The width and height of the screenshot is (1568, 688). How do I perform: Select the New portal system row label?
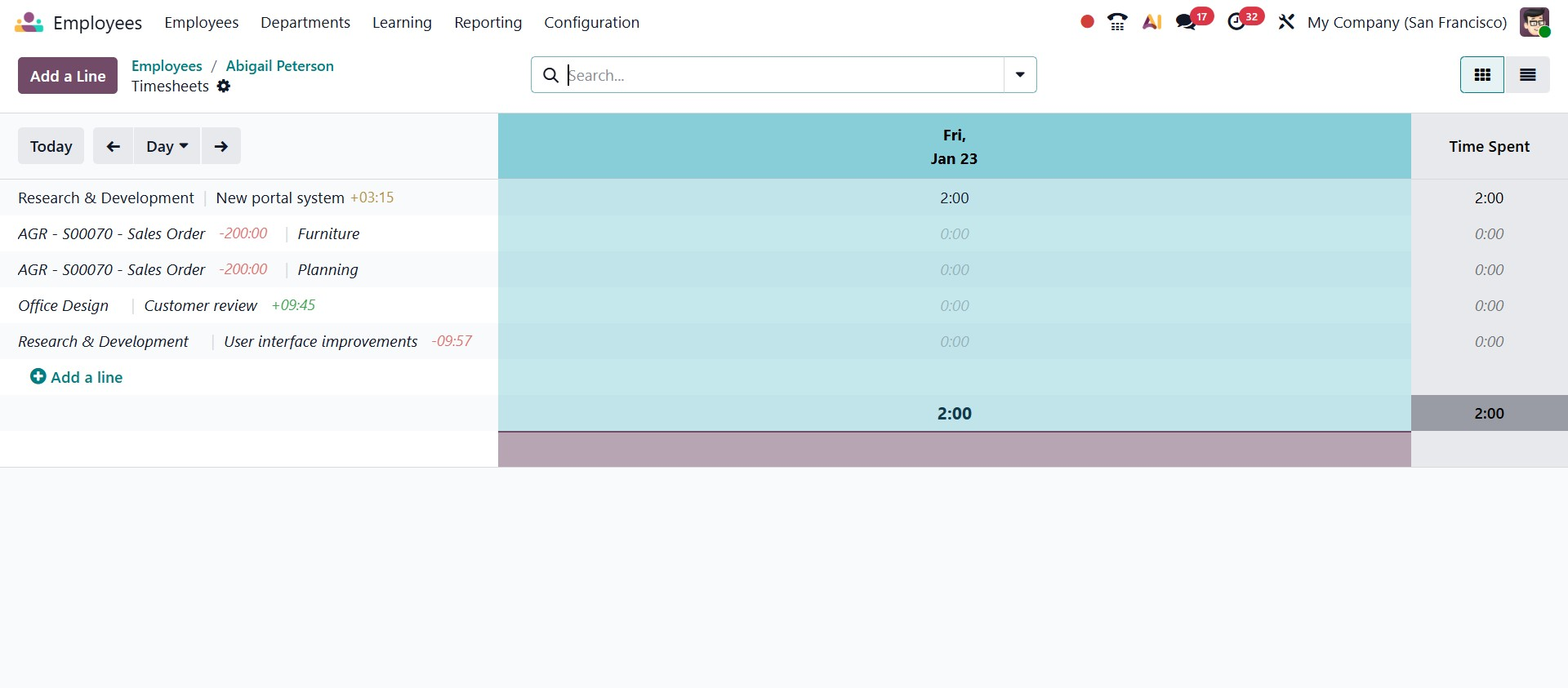point(280,198)
